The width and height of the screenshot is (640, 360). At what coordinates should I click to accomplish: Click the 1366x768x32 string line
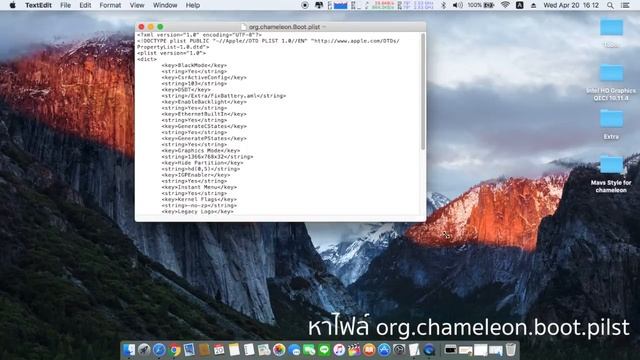[207, 157]
